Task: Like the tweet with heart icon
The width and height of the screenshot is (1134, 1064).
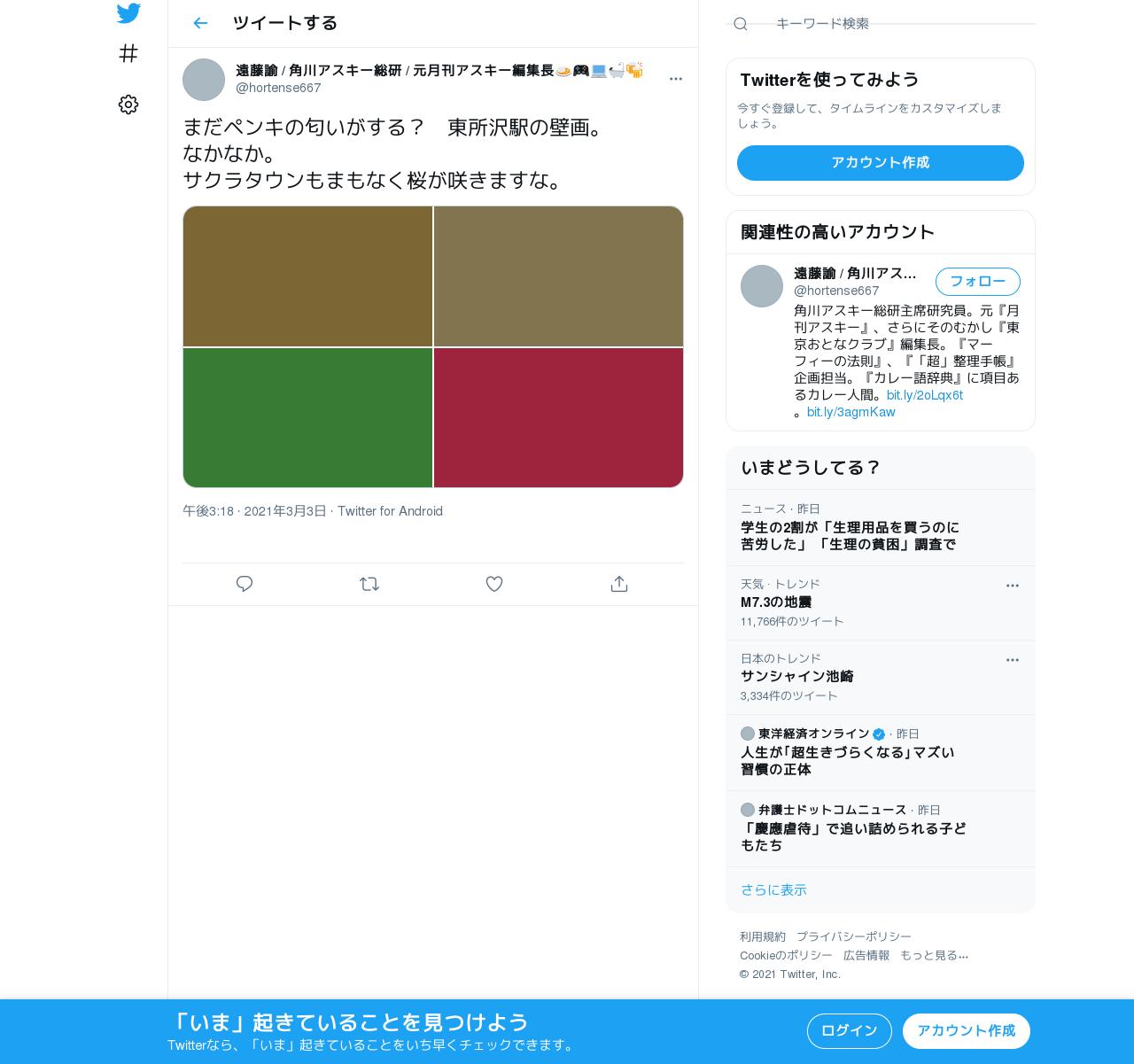Action: 494,584
